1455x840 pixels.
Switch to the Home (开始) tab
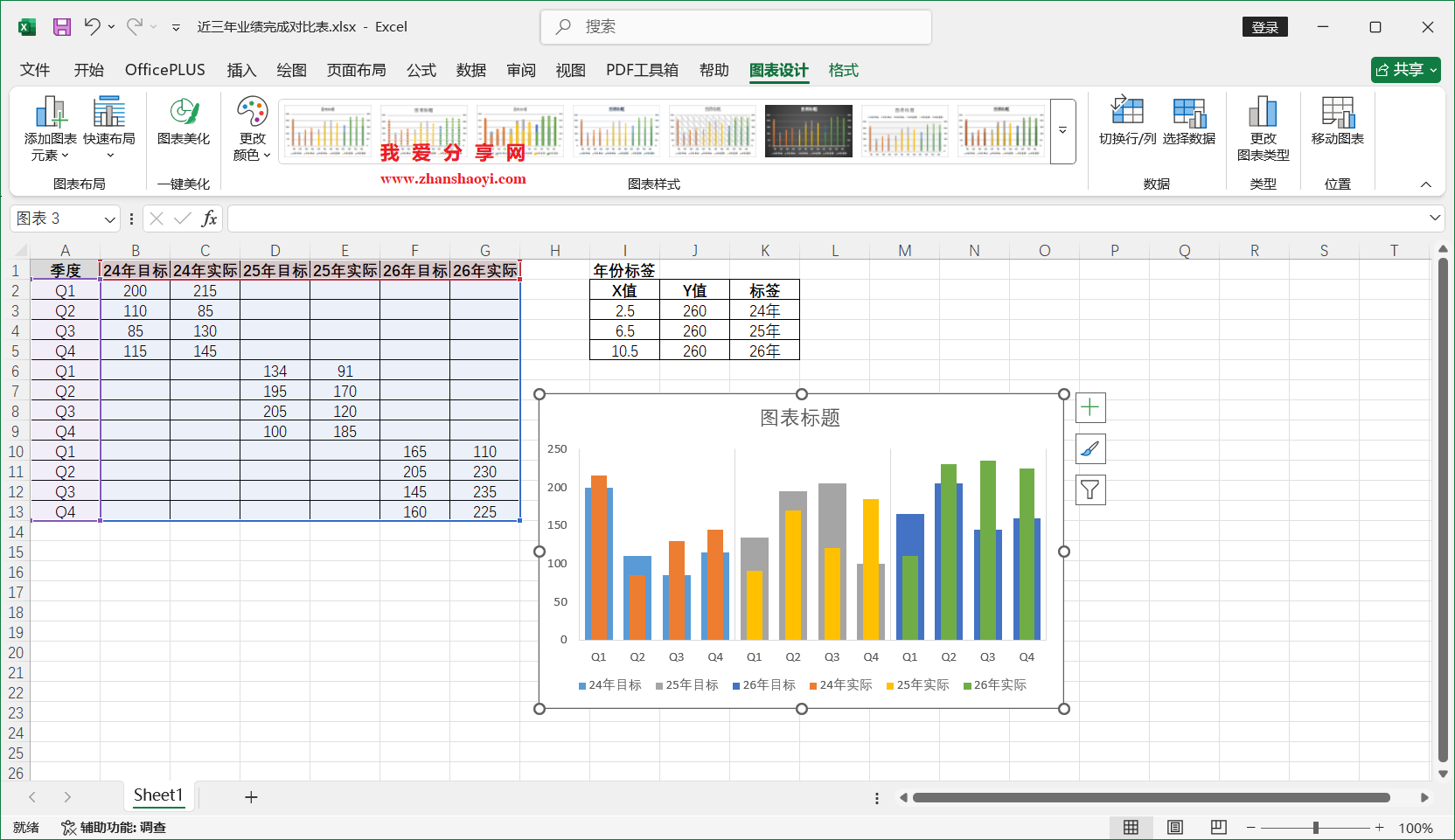[x=88, y=70]
